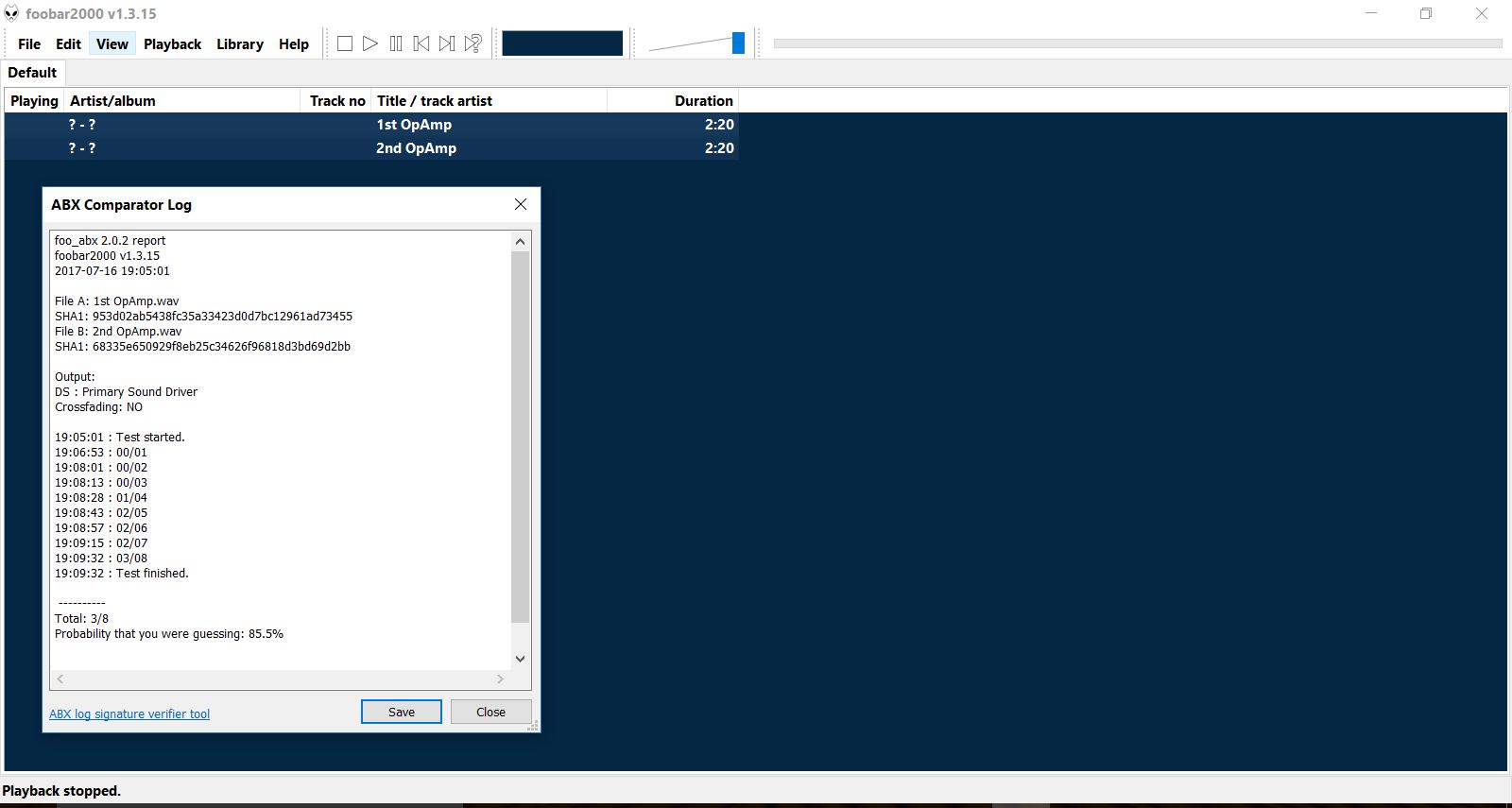Click 'File A: 1st OpAmp.wav' log line
This screenshot has height=808, width=1512.
[116, 301]
